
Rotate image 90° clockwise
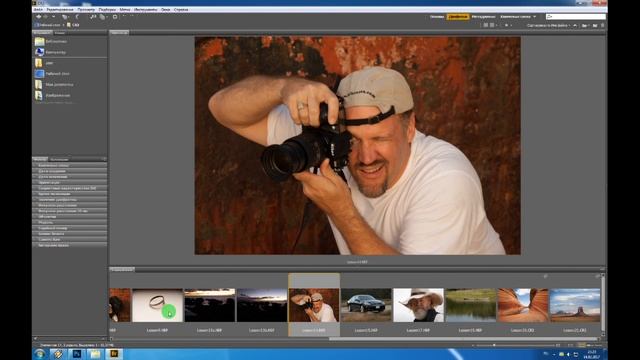132,17
